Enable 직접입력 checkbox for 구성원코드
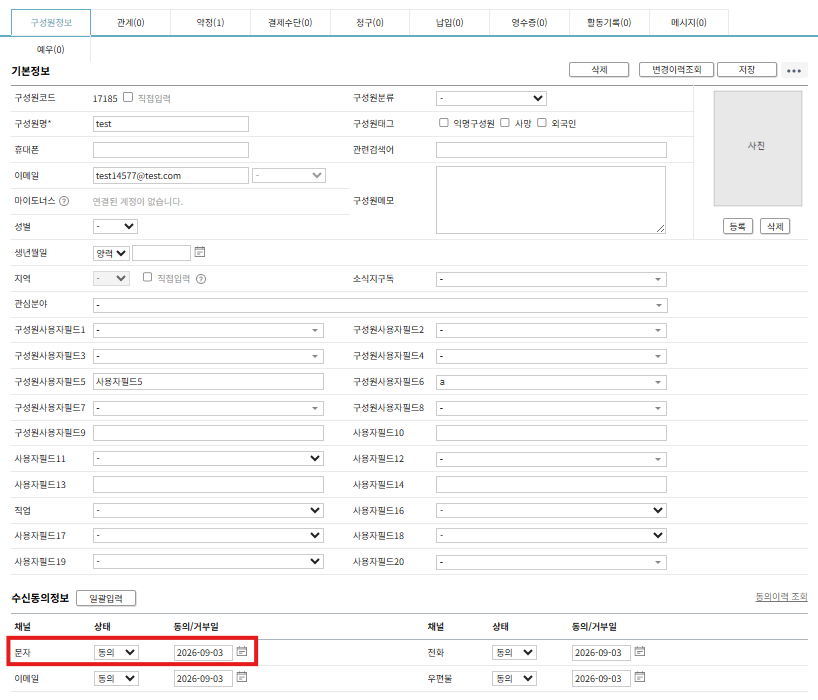 (x=128, y=97)
